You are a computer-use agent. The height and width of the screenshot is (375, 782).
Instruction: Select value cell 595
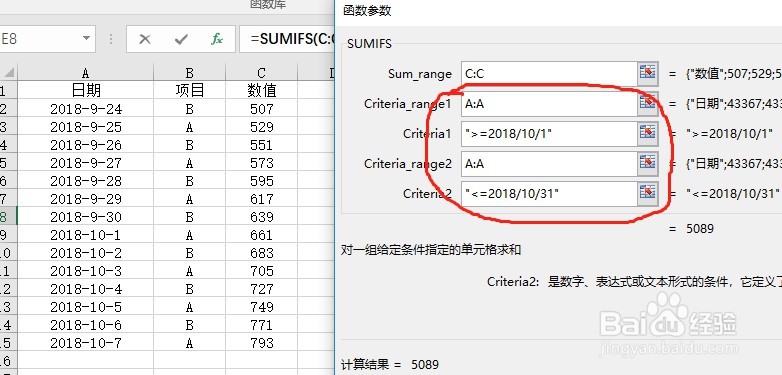[261, 181]
